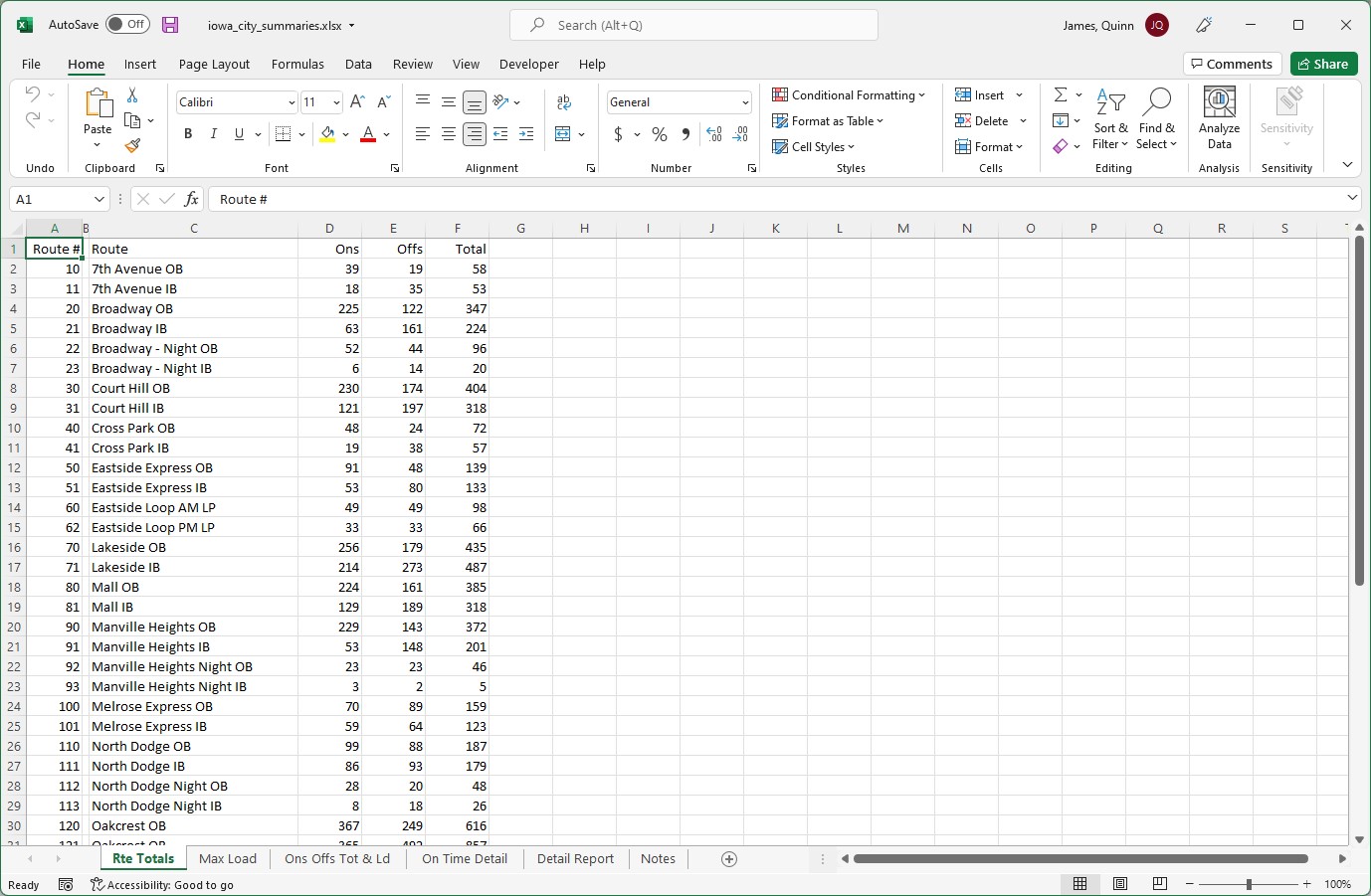This screenshot has width=1371, height=896.
Task: Select the Format Painter icon
Action: point(131,146)
